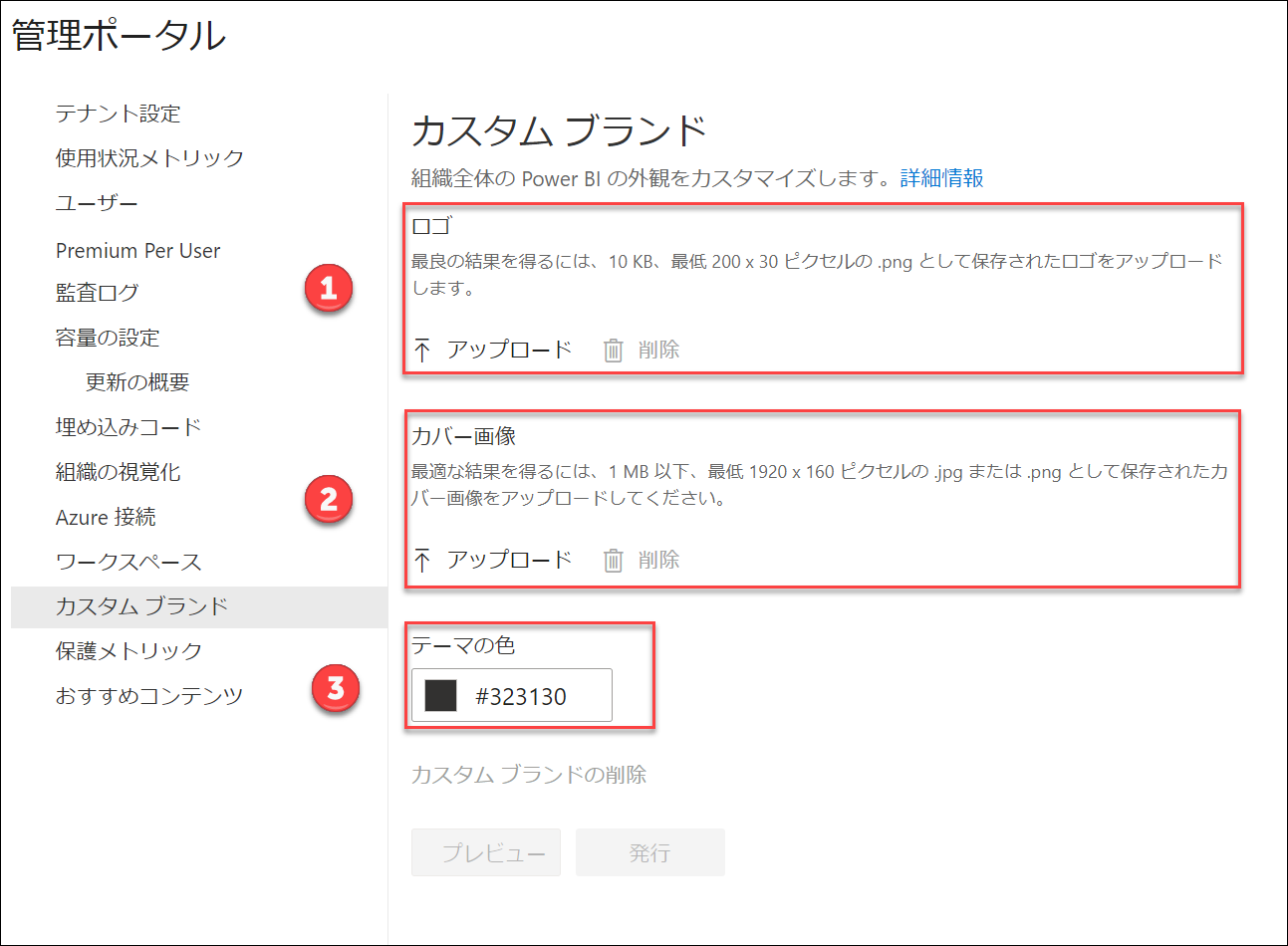Select 監査ログ in the sidebar
Image resolution: width=1288 pixels, height=946 pixels.
click(97, 293)
